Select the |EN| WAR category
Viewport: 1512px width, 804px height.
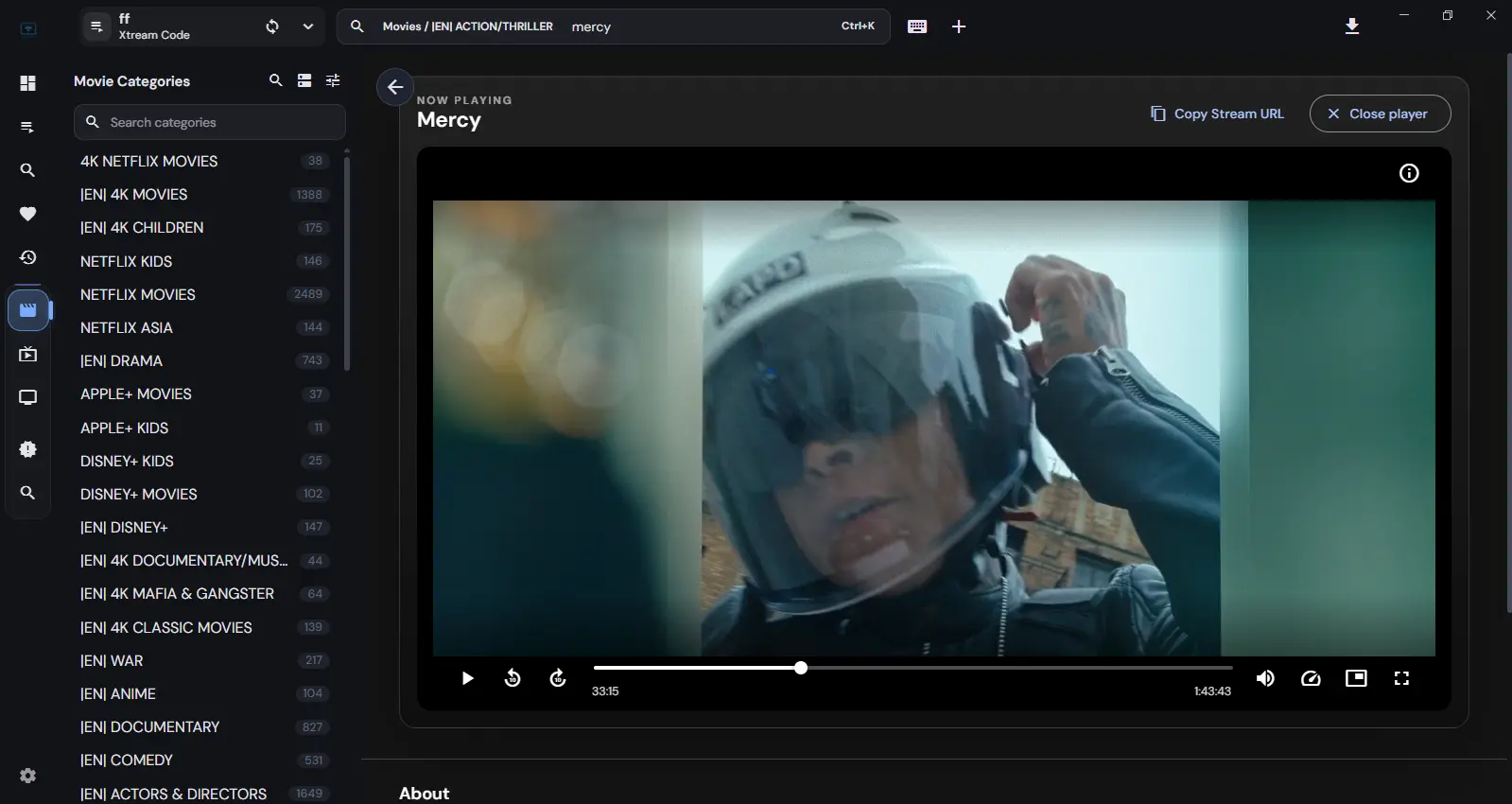[x=204, y=660]
